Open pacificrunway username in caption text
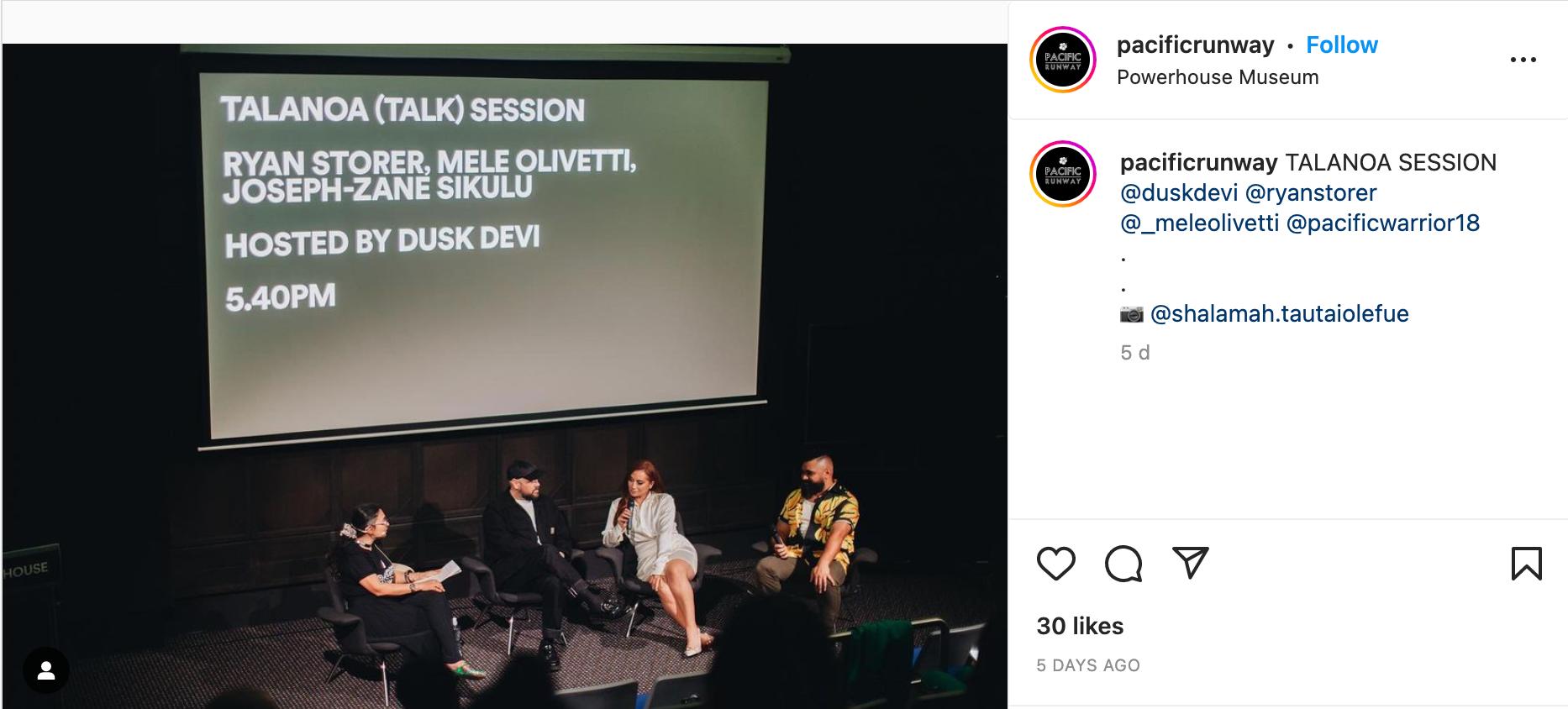The width and height of the screenshot is (1568, 709). tap(1198, 162)
